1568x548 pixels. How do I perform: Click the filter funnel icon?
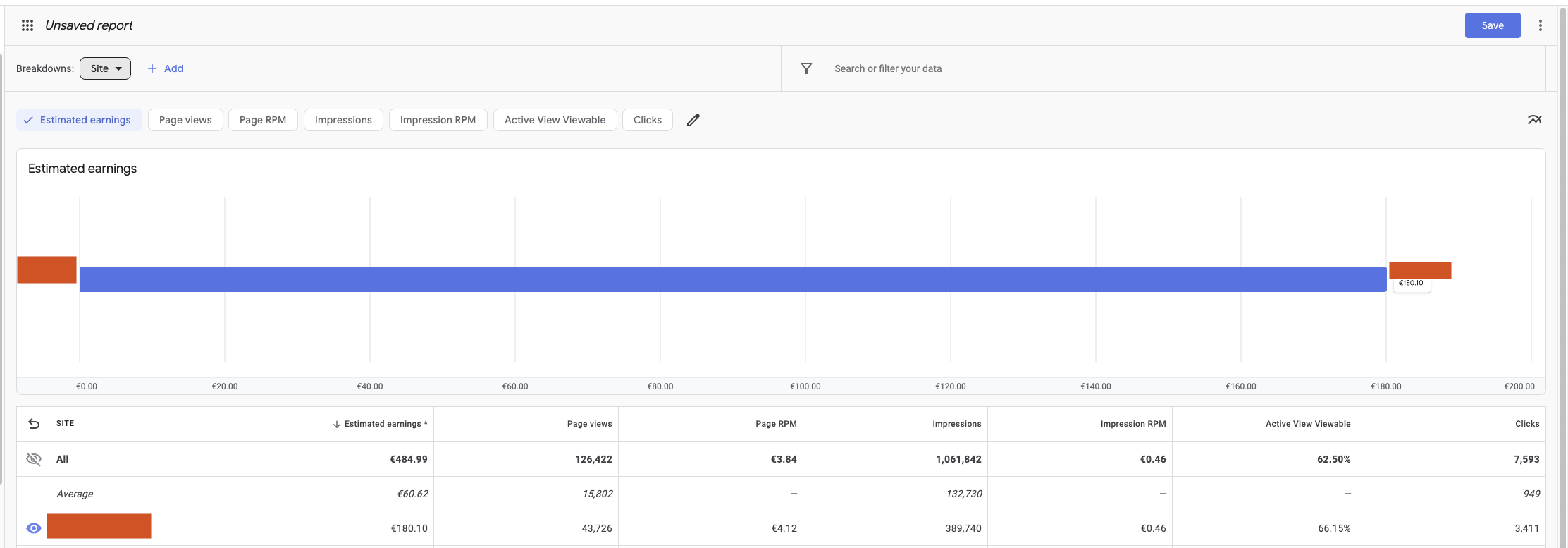pyautogui.click(x=806, y=68)
